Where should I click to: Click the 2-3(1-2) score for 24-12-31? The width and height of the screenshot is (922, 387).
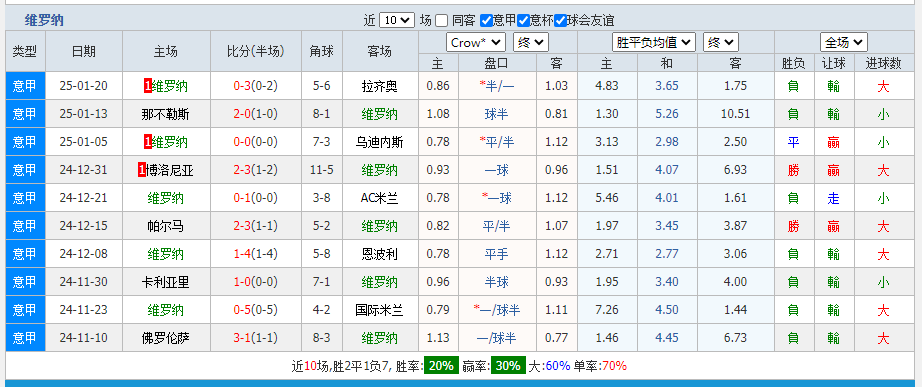click(x=255, y=170)
